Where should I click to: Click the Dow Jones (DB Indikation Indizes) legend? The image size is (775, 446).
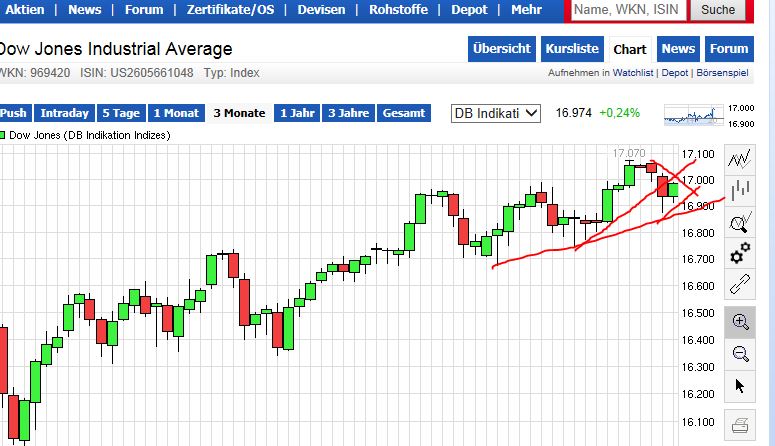pyautogui.click(x=89, y=135)
